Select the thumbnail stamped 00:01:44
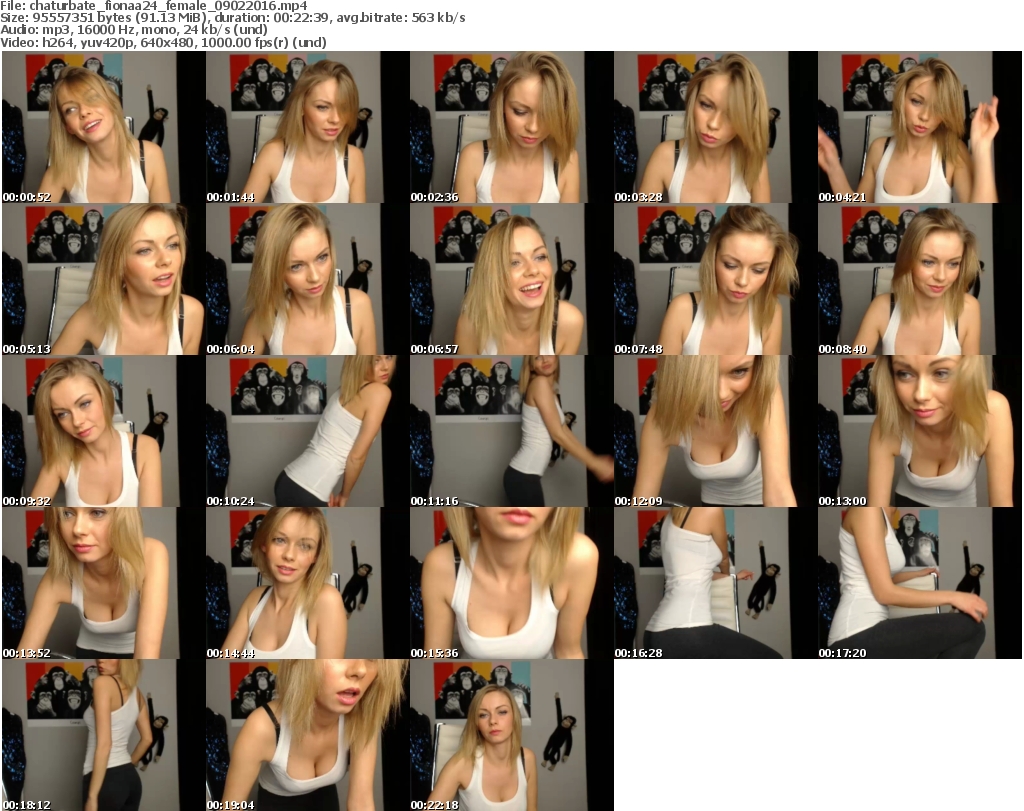 [x=308, y=127]
